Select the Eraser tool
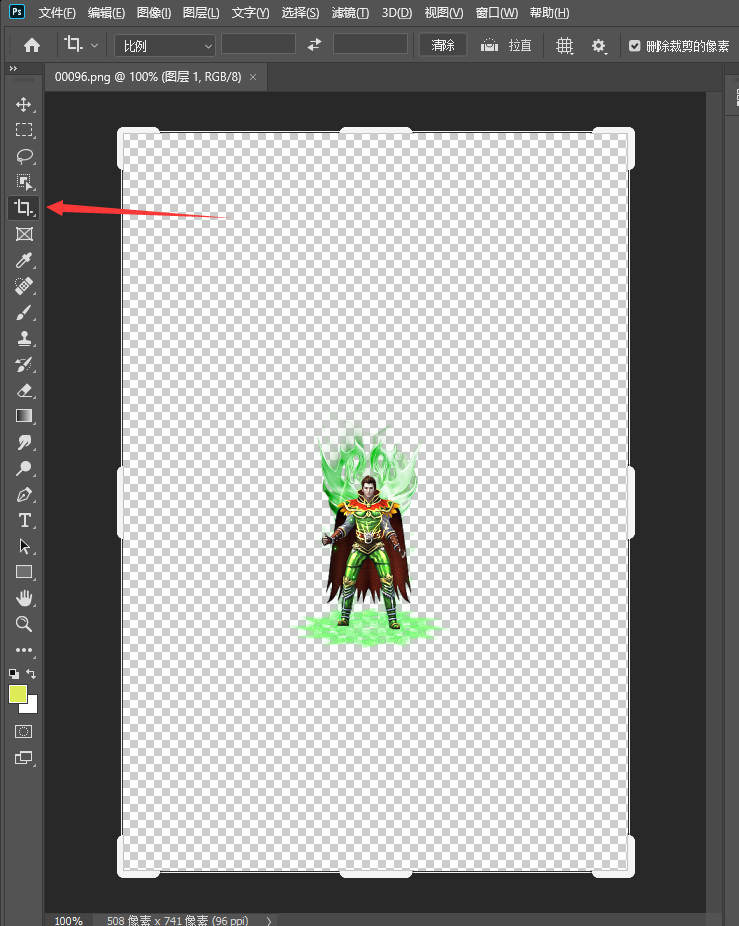Image resolution: width=739 pixels, height=926 pixels. coord(24,390)
